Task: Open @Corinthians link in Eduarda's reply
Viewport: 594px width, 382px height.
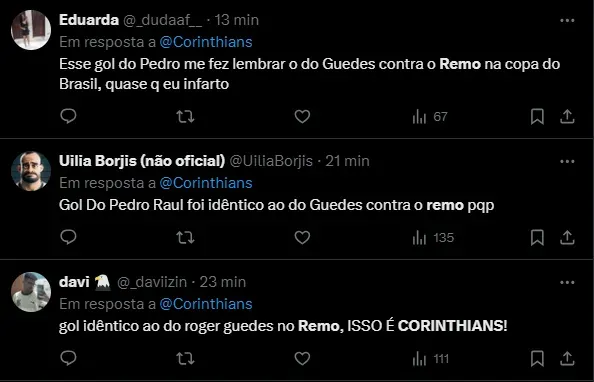Action: click(206, 42)
